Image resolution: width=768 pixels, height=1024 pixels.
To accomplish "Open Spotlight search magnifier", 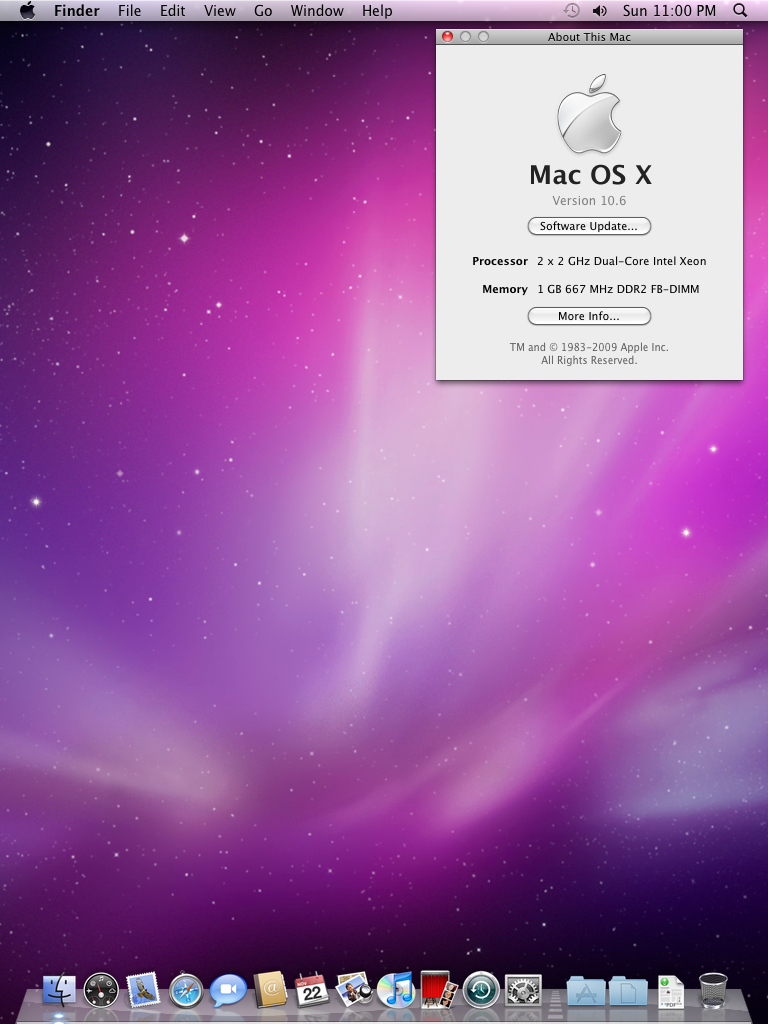I will pyautogui.click(x=740, y=10).
